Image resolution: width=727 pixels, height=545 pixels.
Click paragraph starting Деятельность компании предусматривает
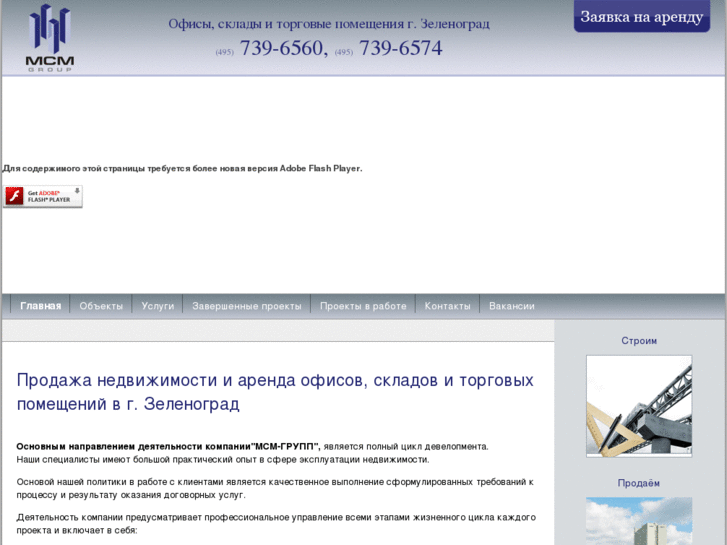(276, 524)
